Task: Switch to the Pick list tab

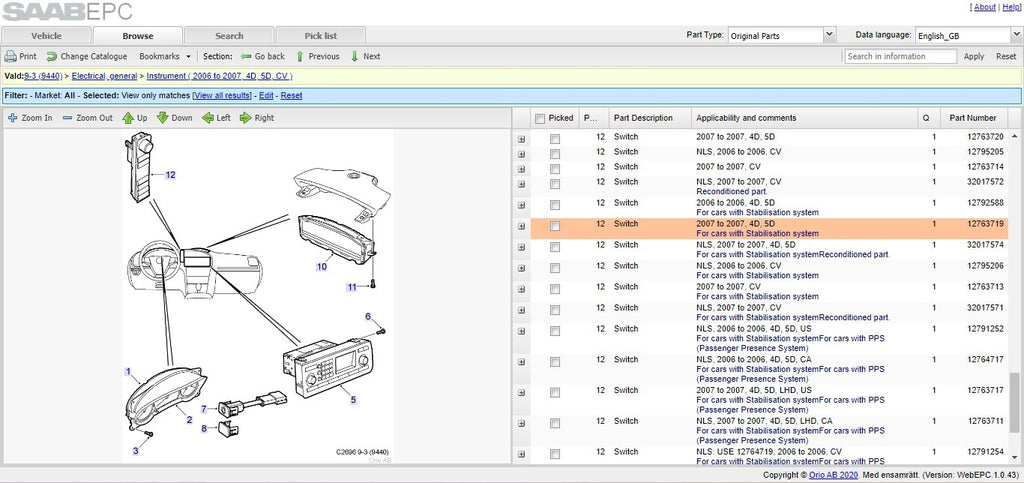Action: pos(321,36)
